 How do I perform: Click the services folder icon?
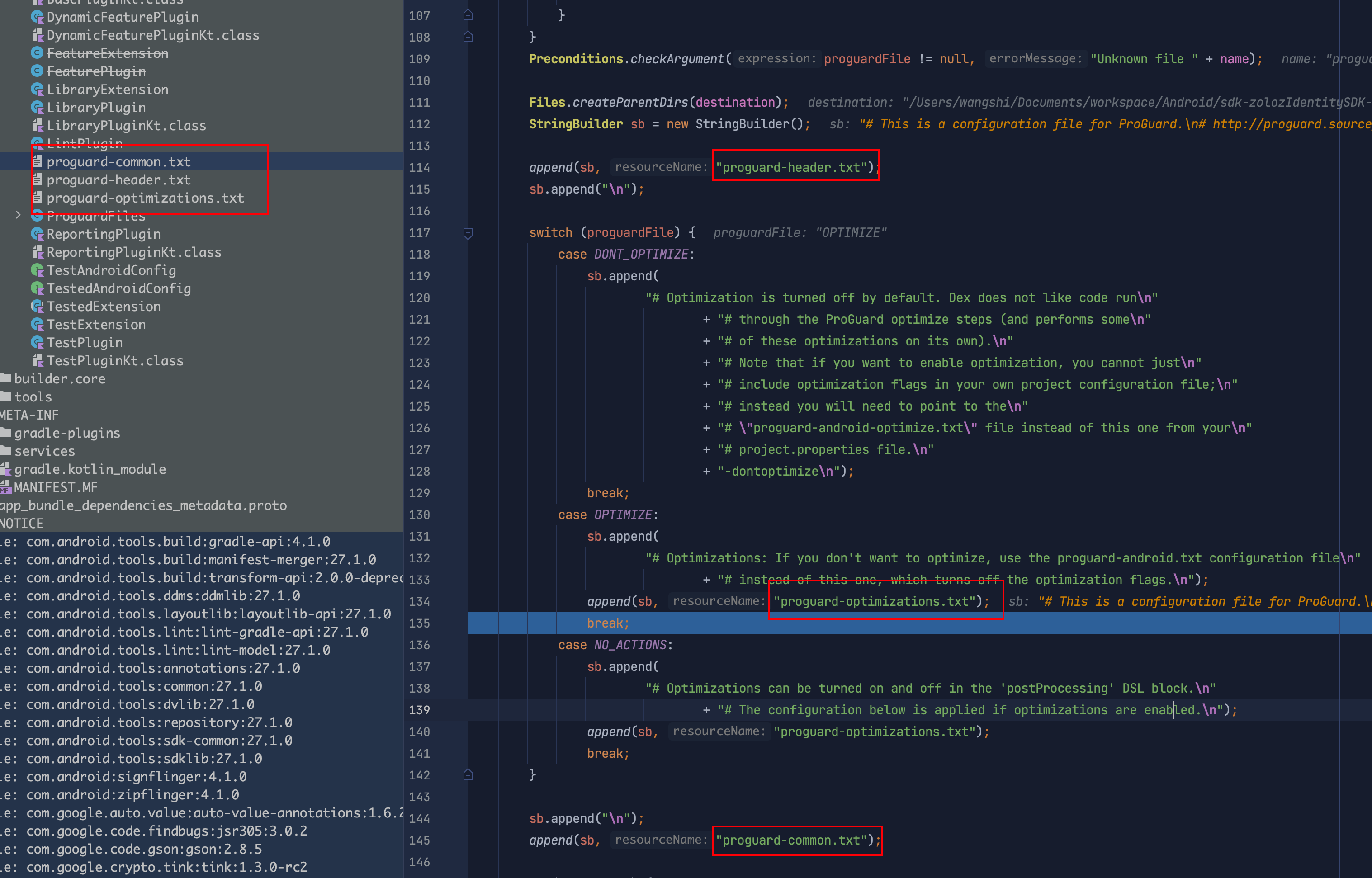click(x=5, y=450)
